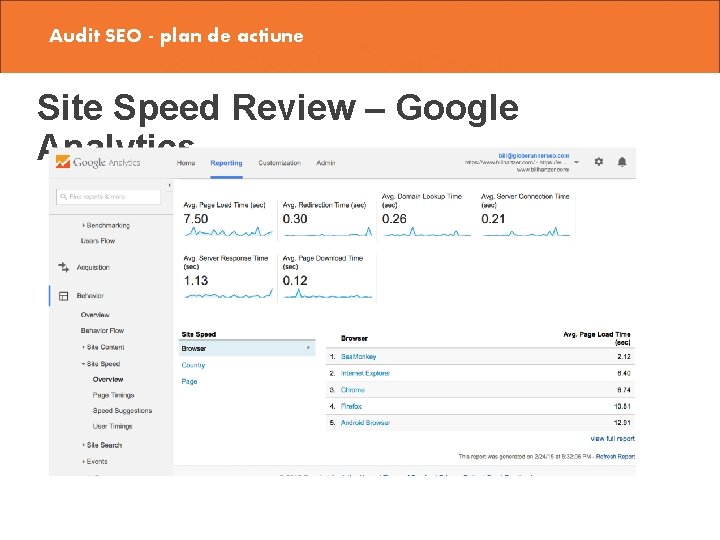Screen dimensions: 720x540
Task: Open the SeaMonkey browser row link
Action: tap(359, 356)
